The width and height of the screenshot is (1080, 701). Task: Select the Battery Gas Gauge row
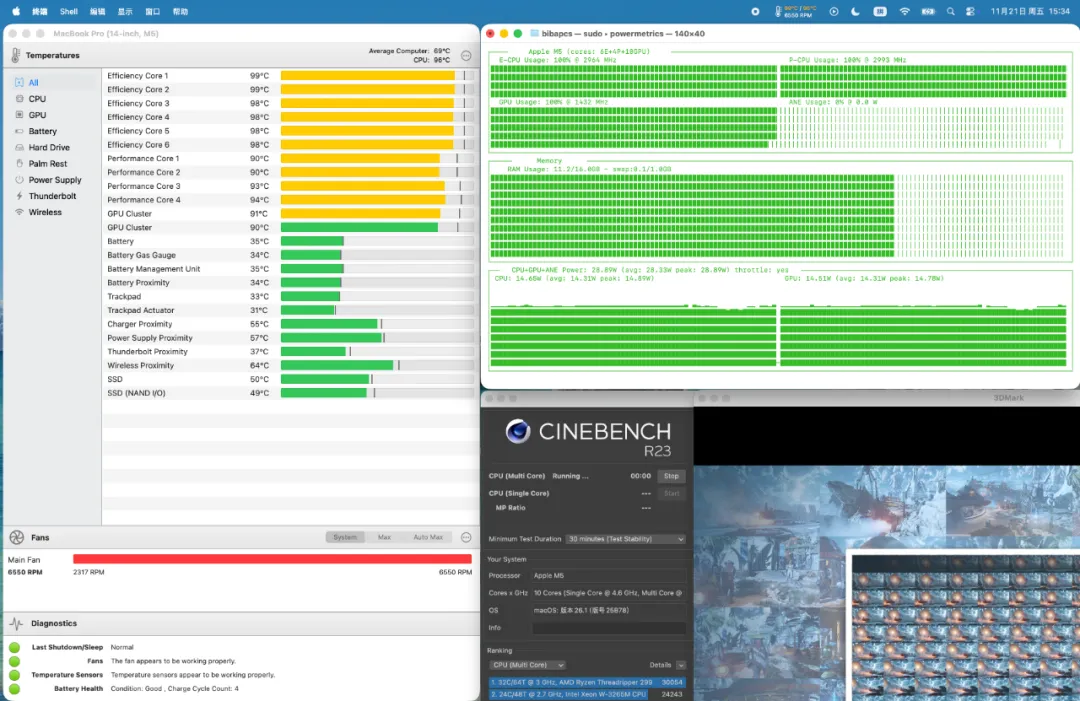pyautogui.click(x=290, y=255)
